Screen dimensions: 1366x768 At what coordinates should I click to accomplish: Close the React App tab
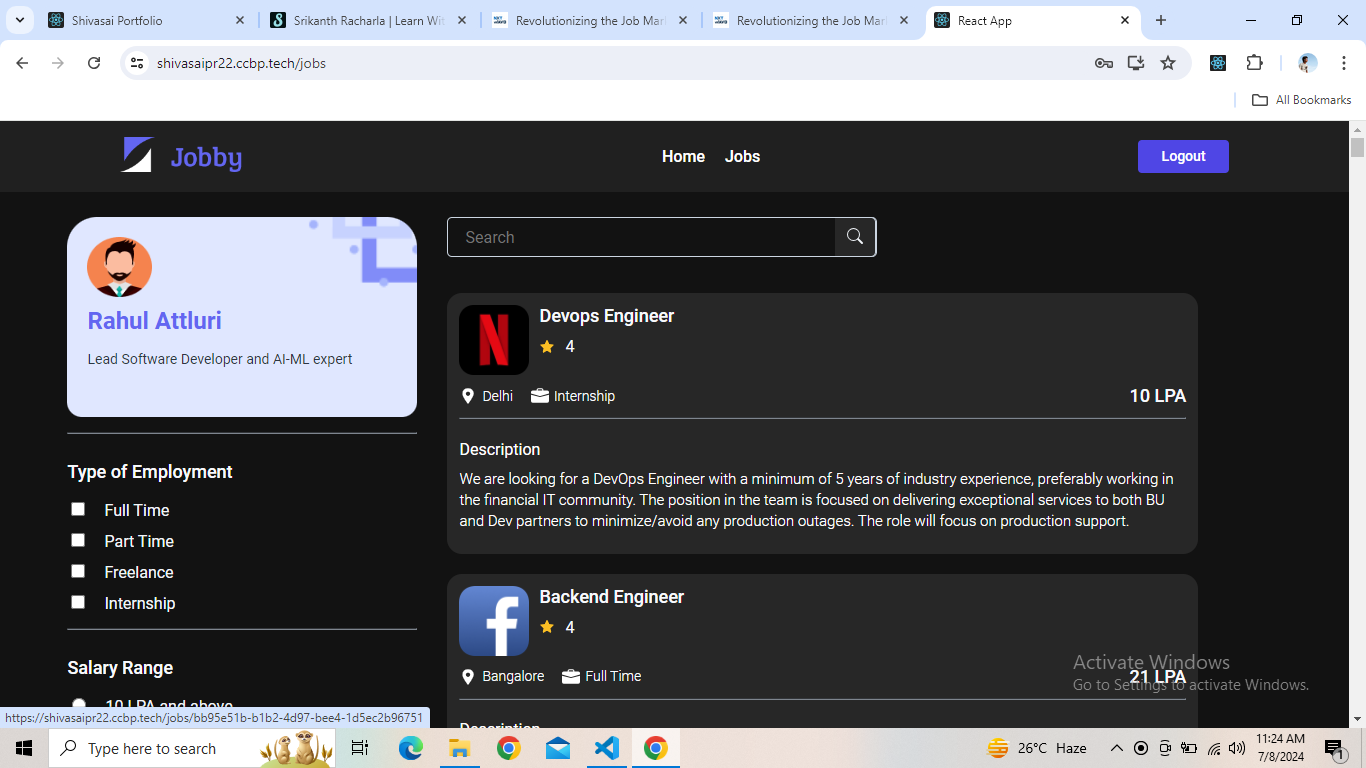click(1125, 20)
